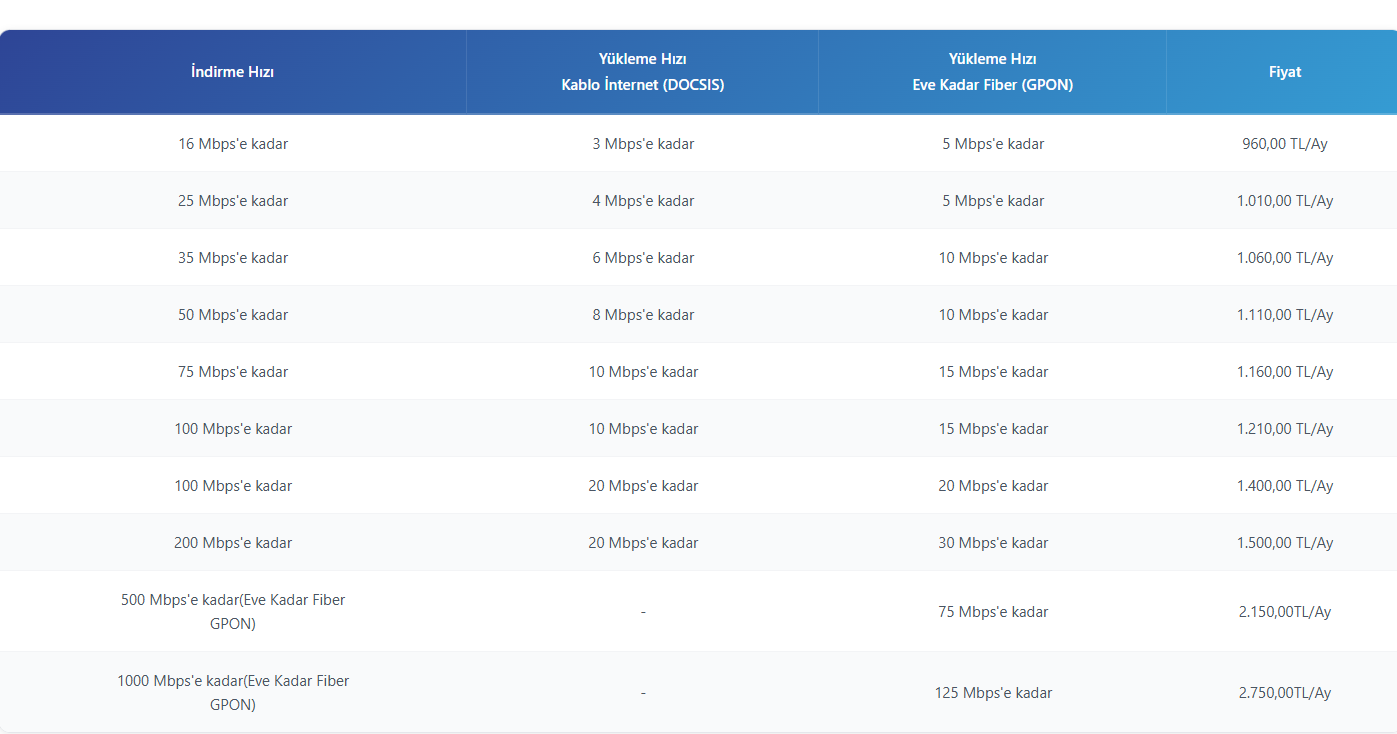Pick GPON 10 Mbps cell in 50 Mbps row
1397x734 pixels.
point(993,315)
